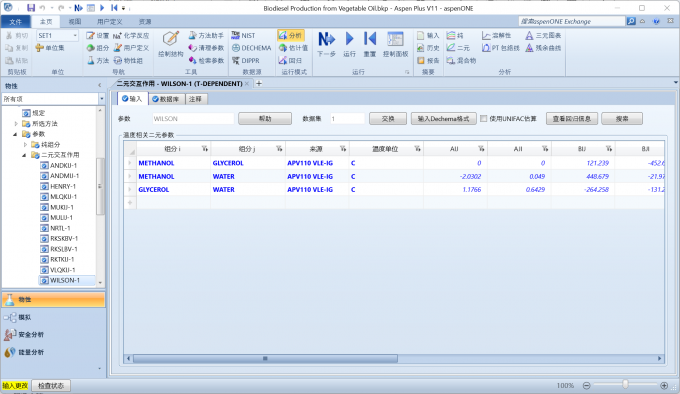Open the SET1 unit set dropdown
Image resolution: width=680 pixels, height=394 pixels.
tap(75, 36)
